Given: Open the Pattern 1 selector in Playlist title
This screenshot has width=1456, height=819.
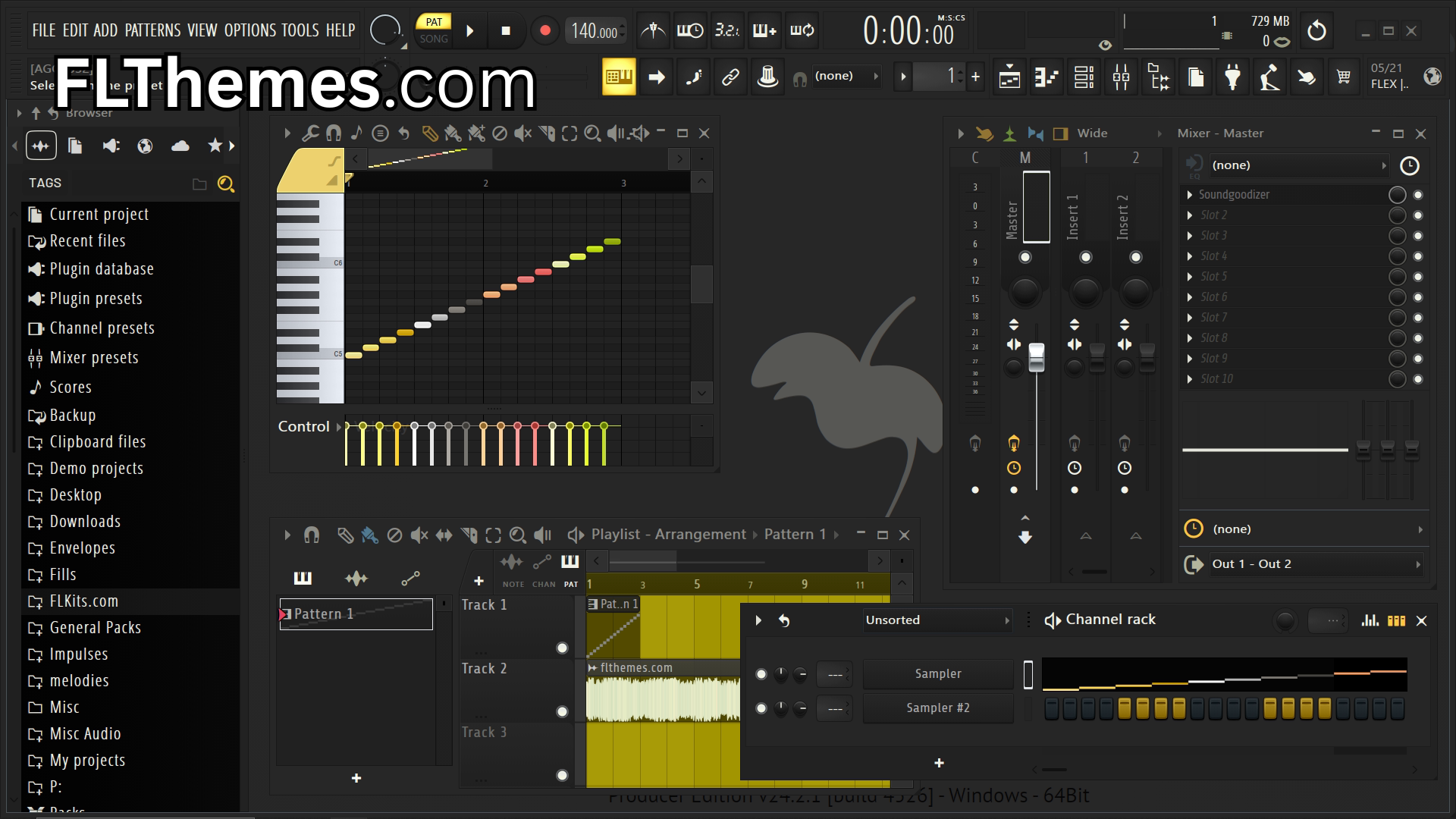Looking at the screenshot, I should [x=802, y=535].
